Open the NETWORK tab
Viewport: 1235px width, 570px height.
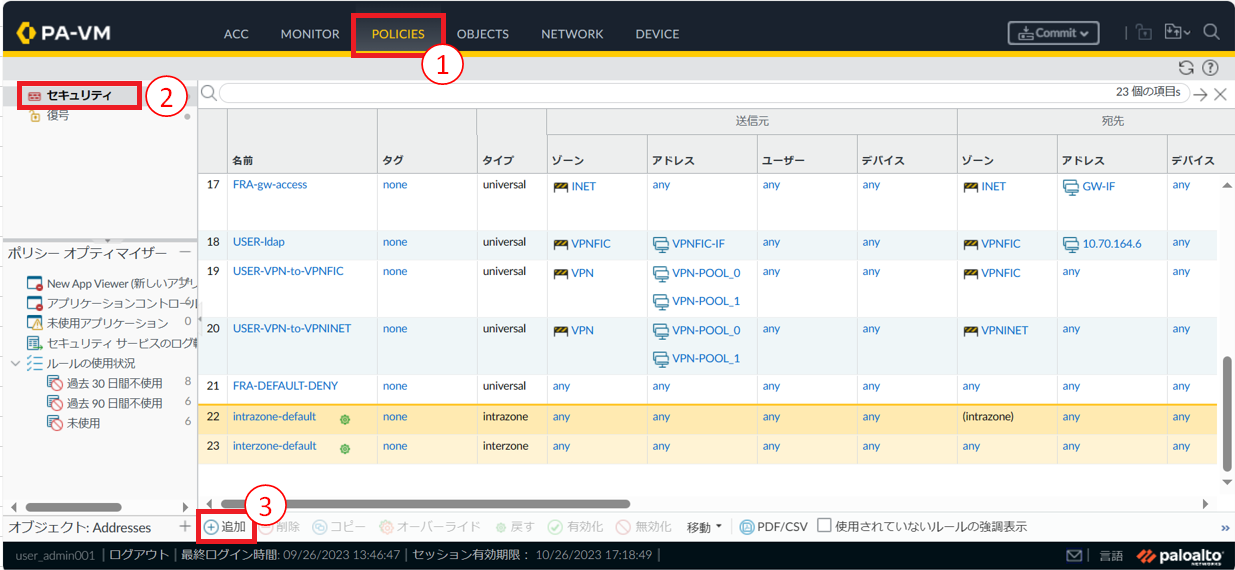pos(572,34)
